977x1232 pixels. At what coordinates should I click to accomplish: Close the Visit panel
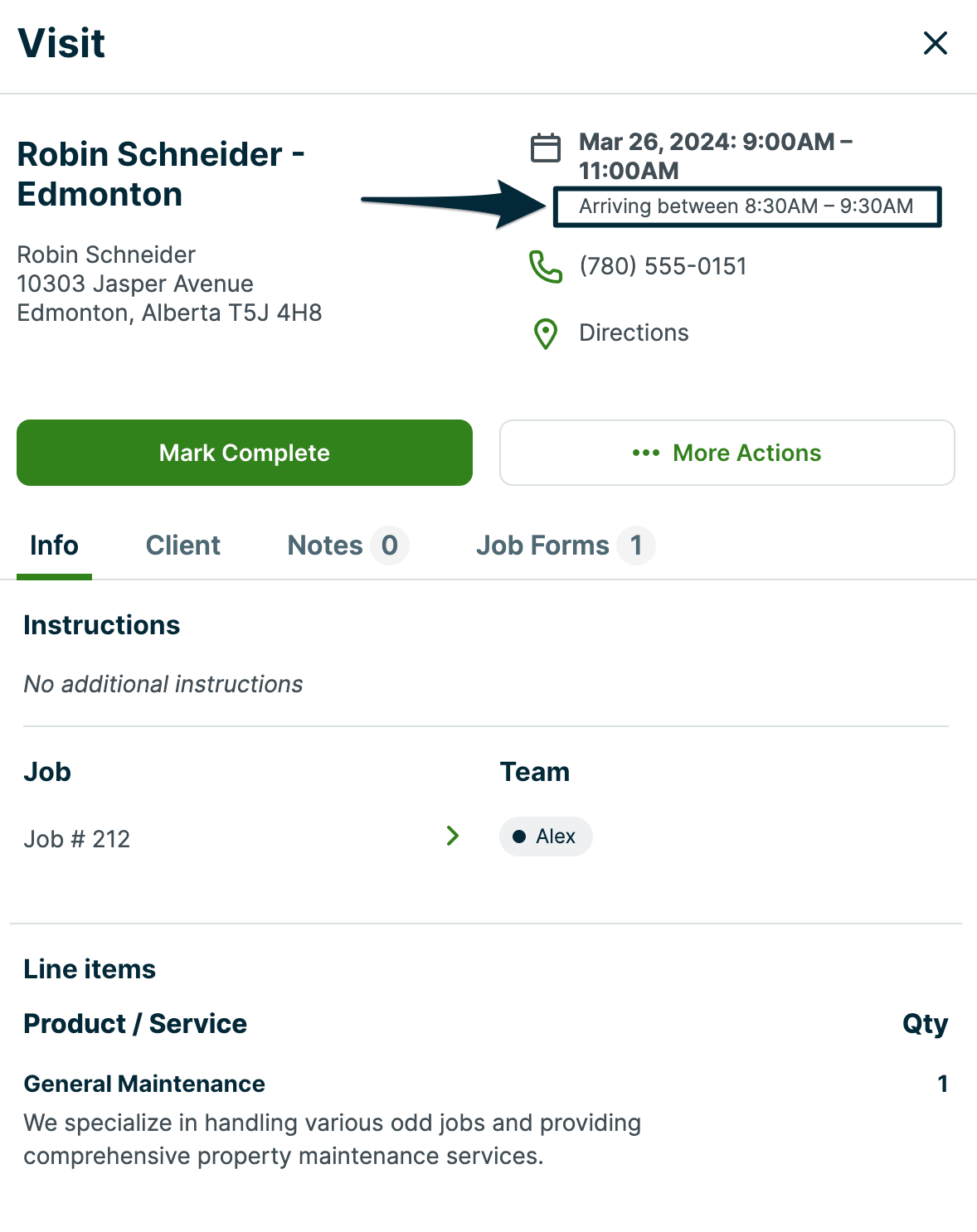click(x=935, y=43)
